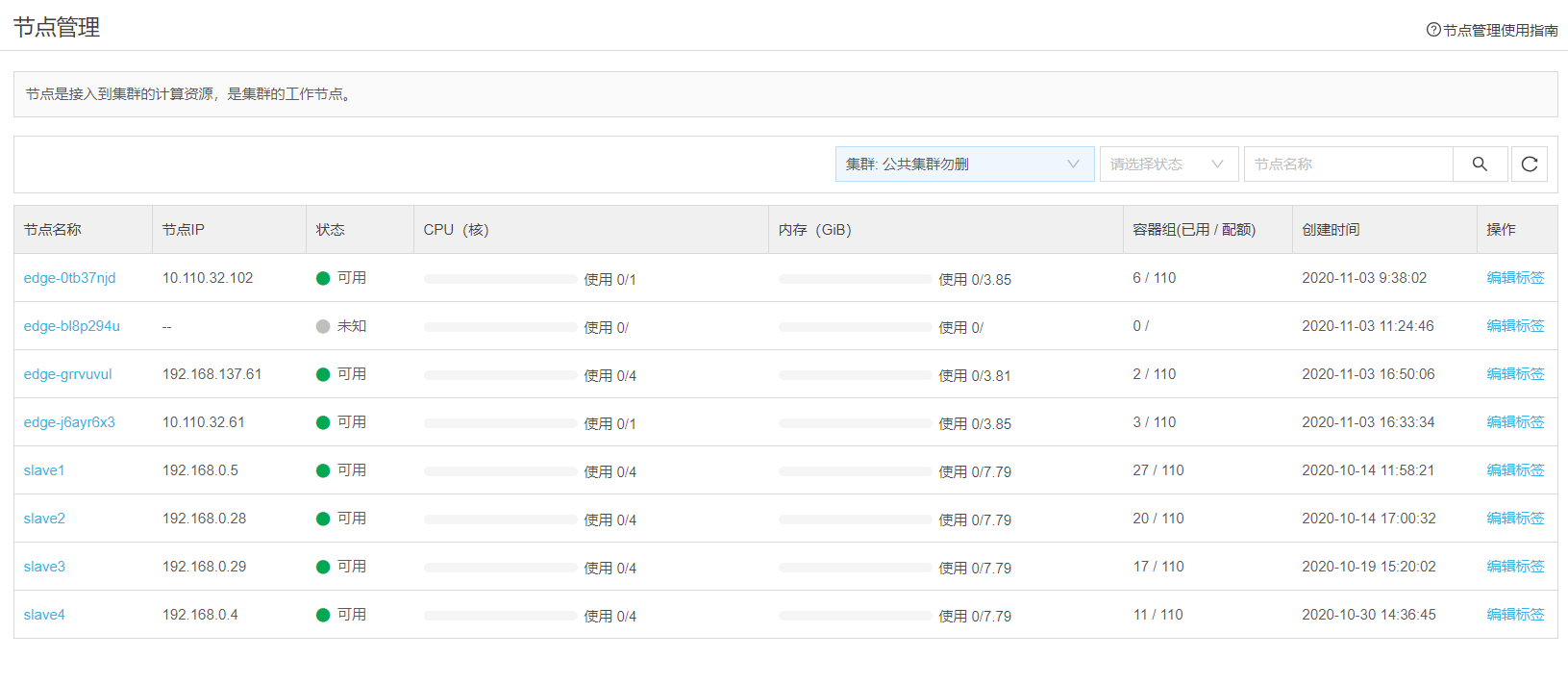Open node edge-0tb37njd details
This screenshot has width=1568, height=684.
tap(69, 278)
